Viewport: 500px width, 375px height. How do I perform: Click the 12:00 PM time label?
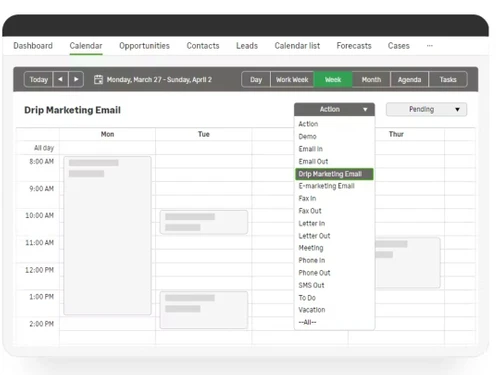39,270
